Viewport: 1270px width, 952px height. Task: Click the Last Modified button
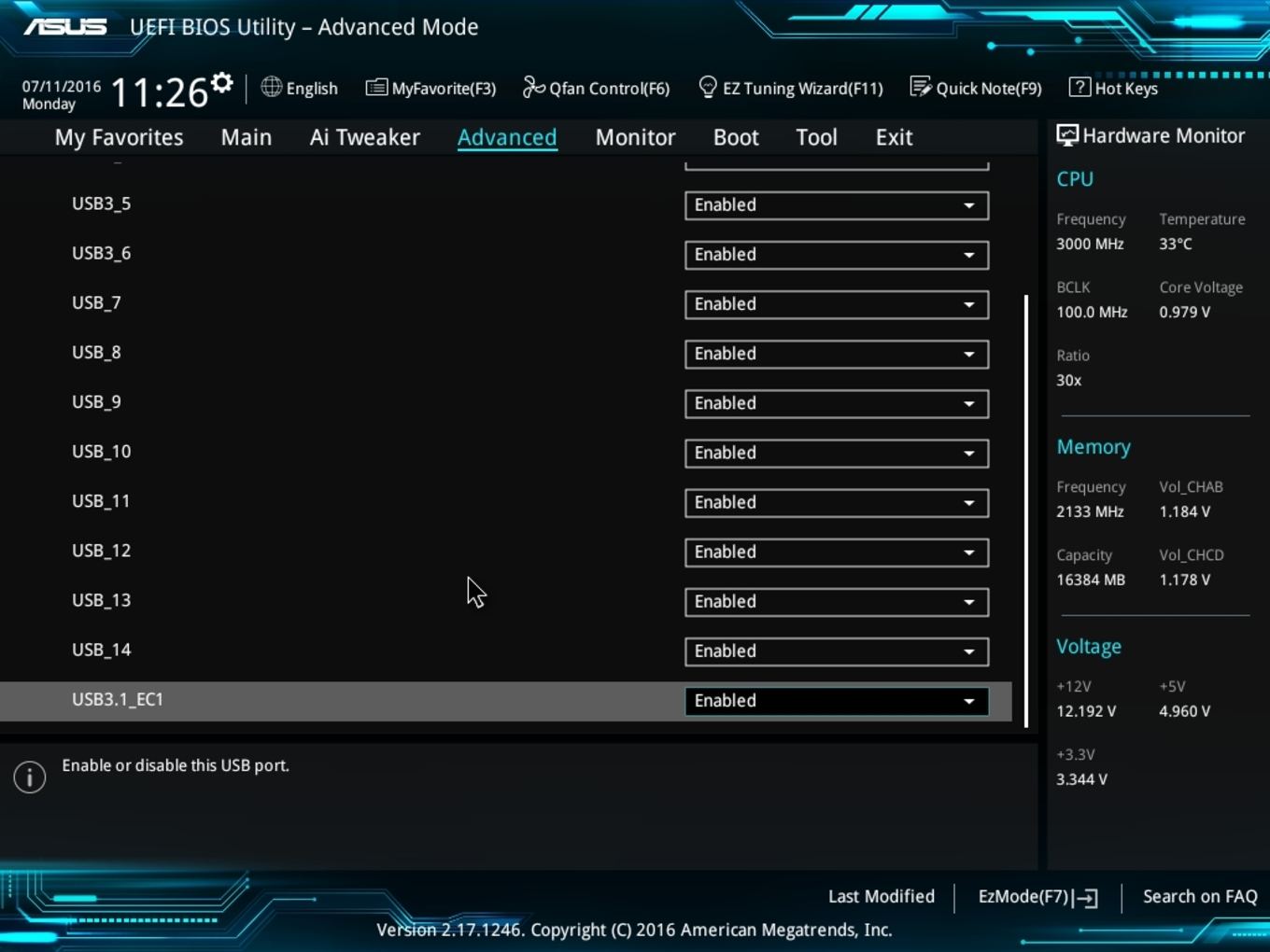tap(882, 896)
